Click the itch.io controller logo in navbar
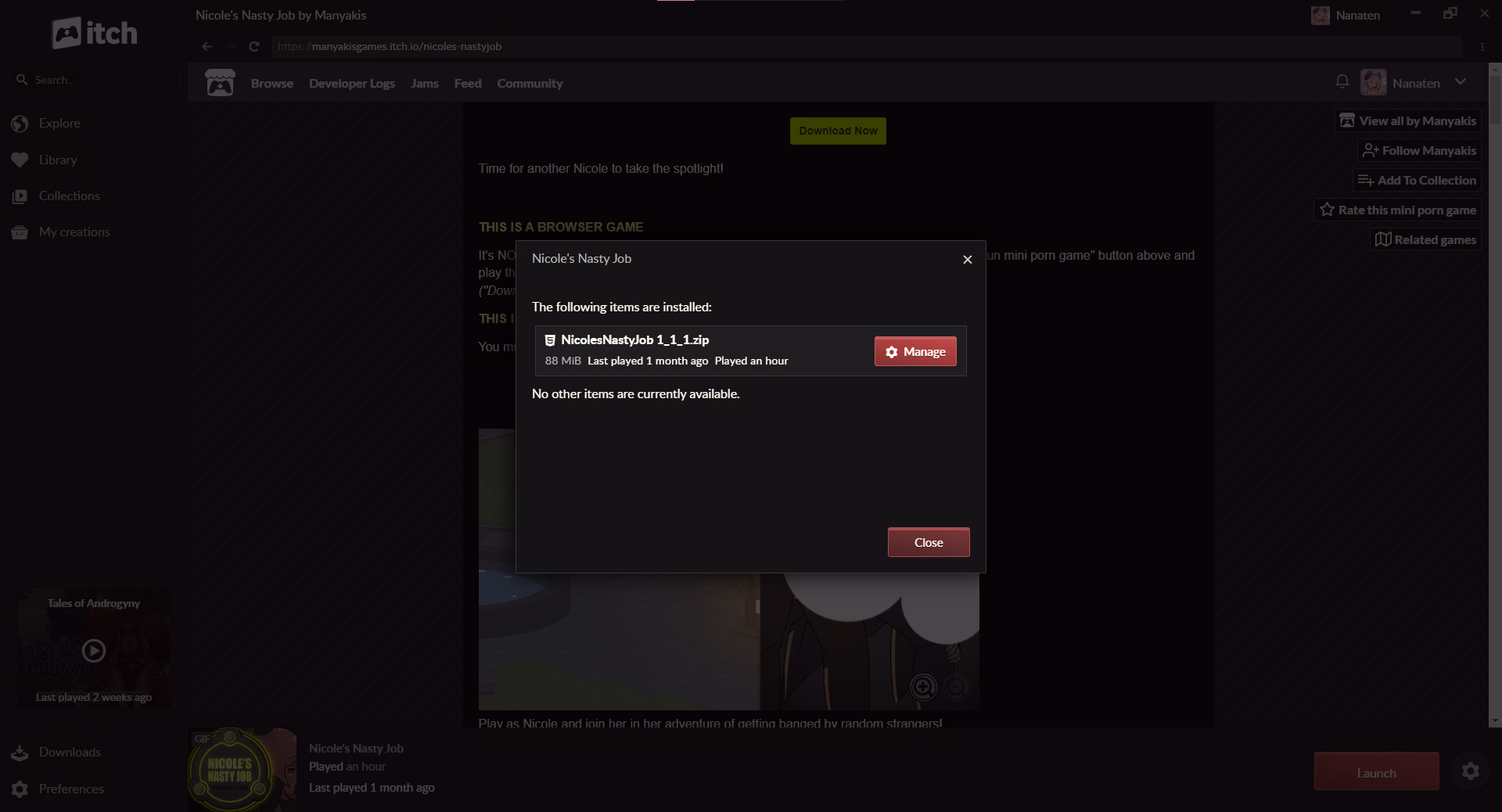The height and width of the screenshot is (812, 1502). pyautogui.click(x=220, y=82)
